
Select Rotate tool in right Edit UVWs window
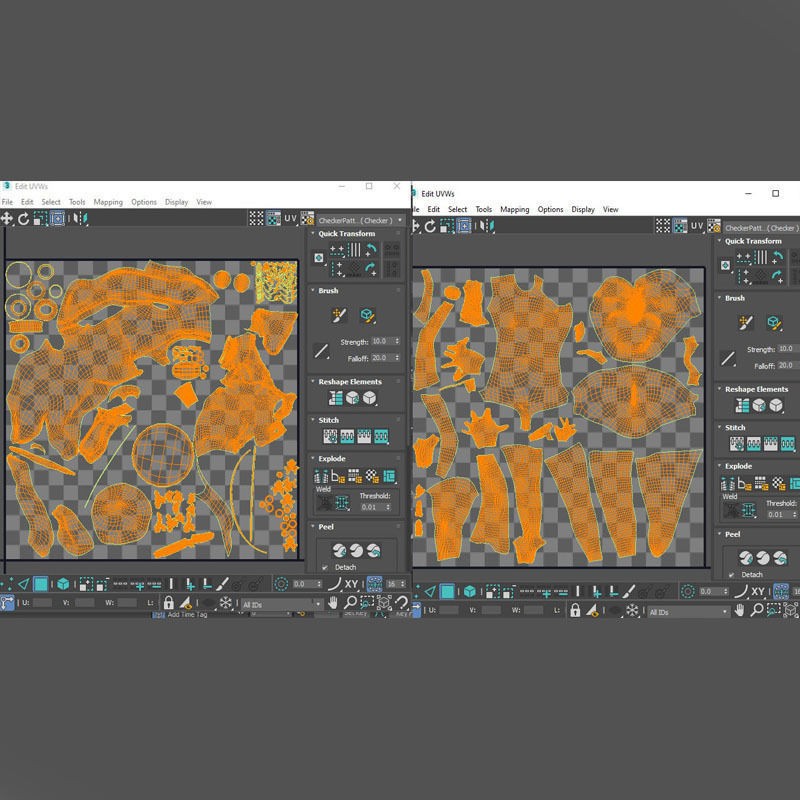click(x=430, y=227)
